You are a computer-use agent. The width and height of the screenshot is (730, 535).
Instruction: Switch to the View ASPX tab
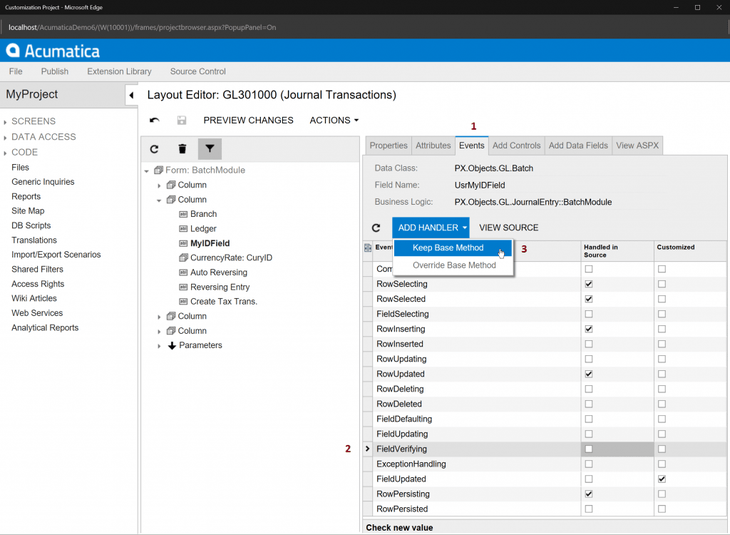[x=637, y=145]
